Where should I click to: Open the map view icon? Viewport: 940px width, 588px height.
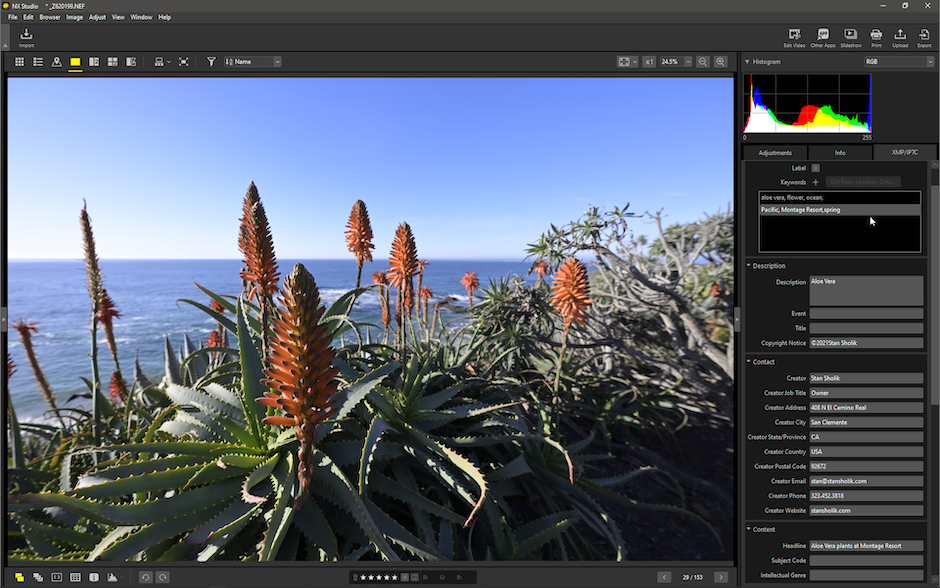click(x=56, y=62)
